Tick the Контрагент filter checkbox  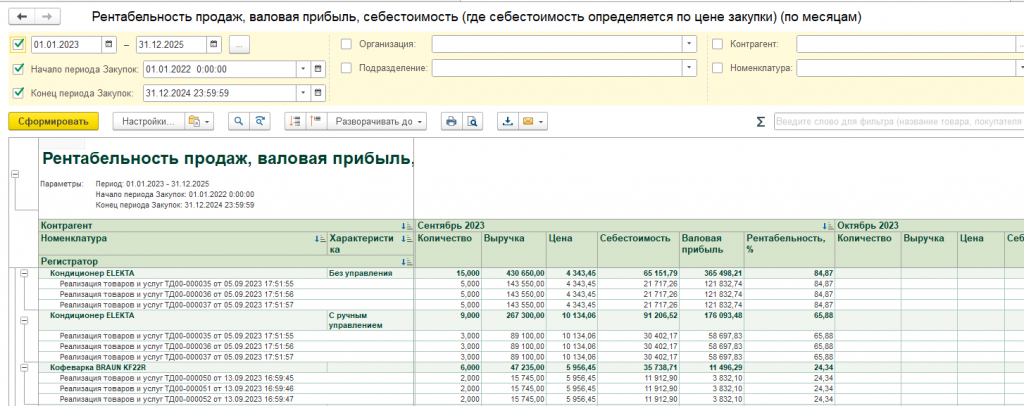click(717, 45)
